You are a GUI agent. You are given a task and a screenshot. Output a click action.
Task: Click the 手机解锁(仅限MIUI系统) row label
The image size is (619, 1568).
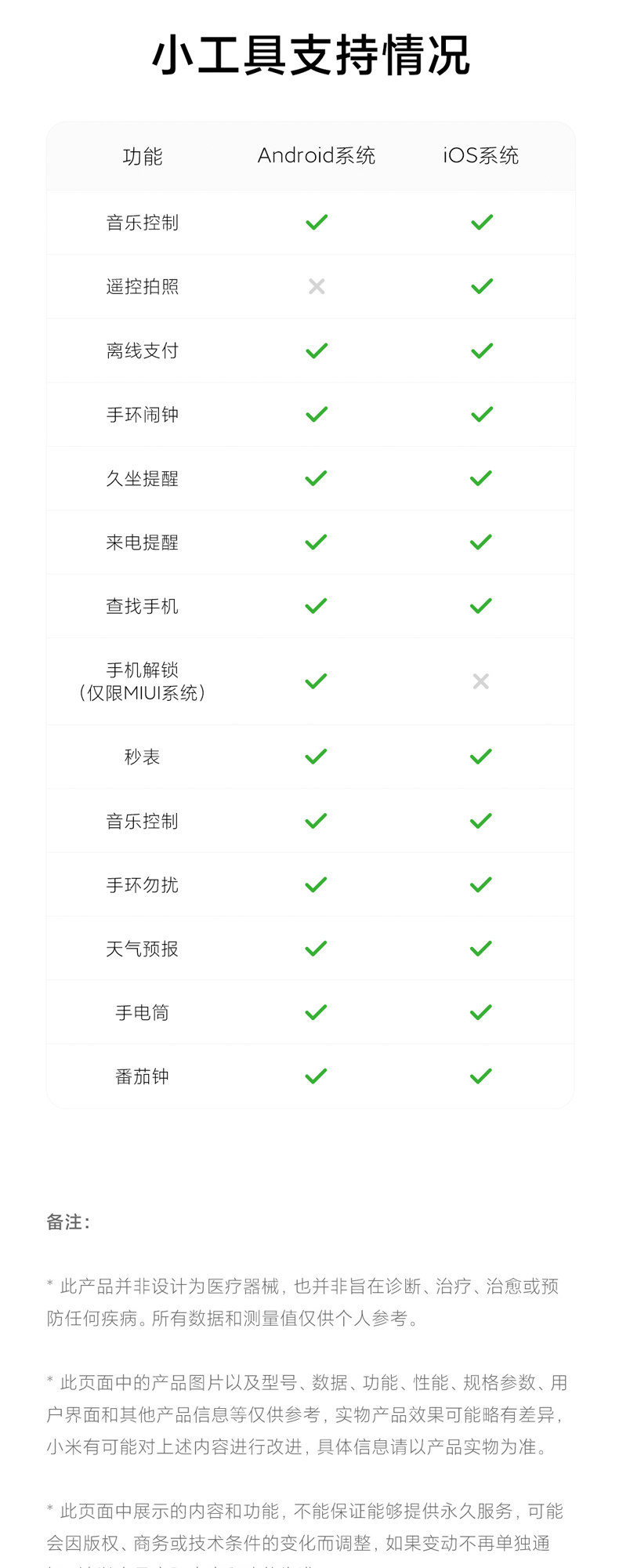143,681
